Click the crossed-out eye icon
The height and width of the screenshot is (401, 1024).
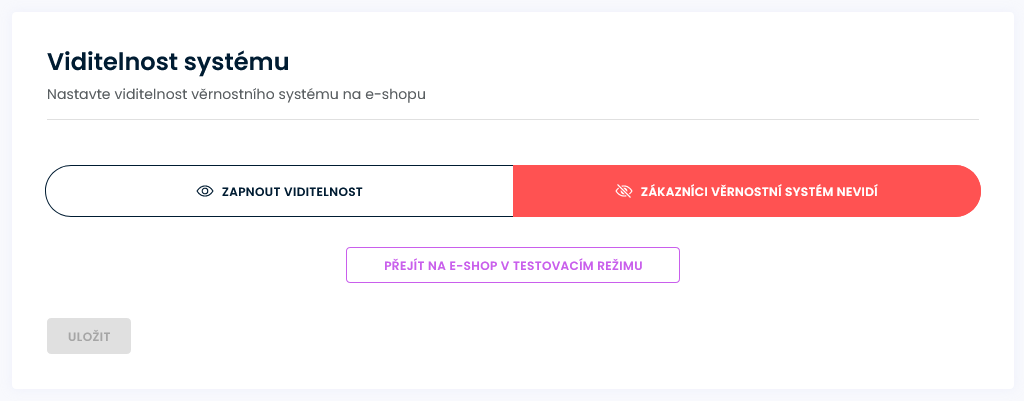click(625, 191)
